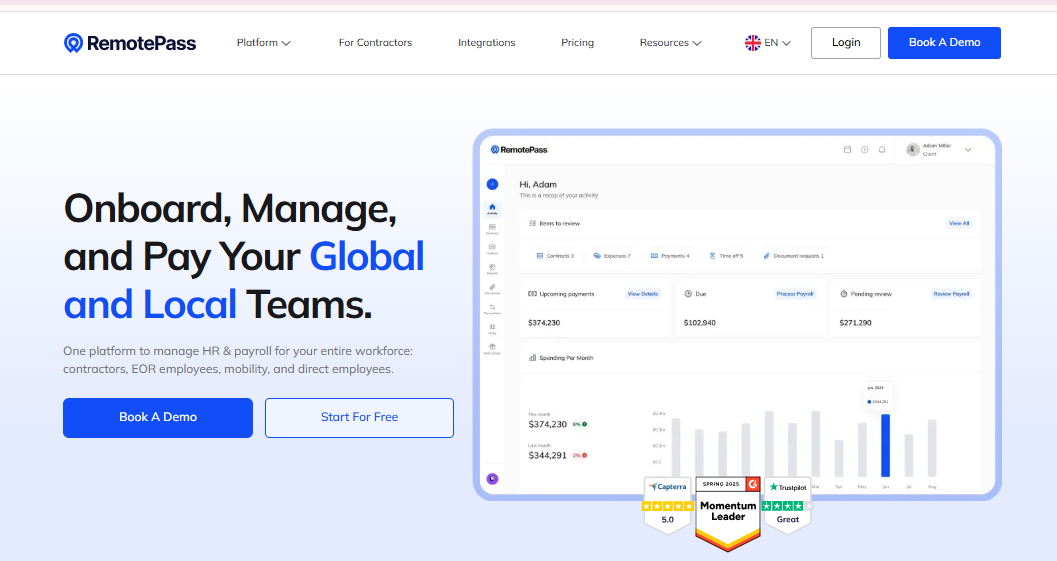1057x561 pixels.
Task: Click the RemotePass logo inside the dashboard
Action: point(519,150)
